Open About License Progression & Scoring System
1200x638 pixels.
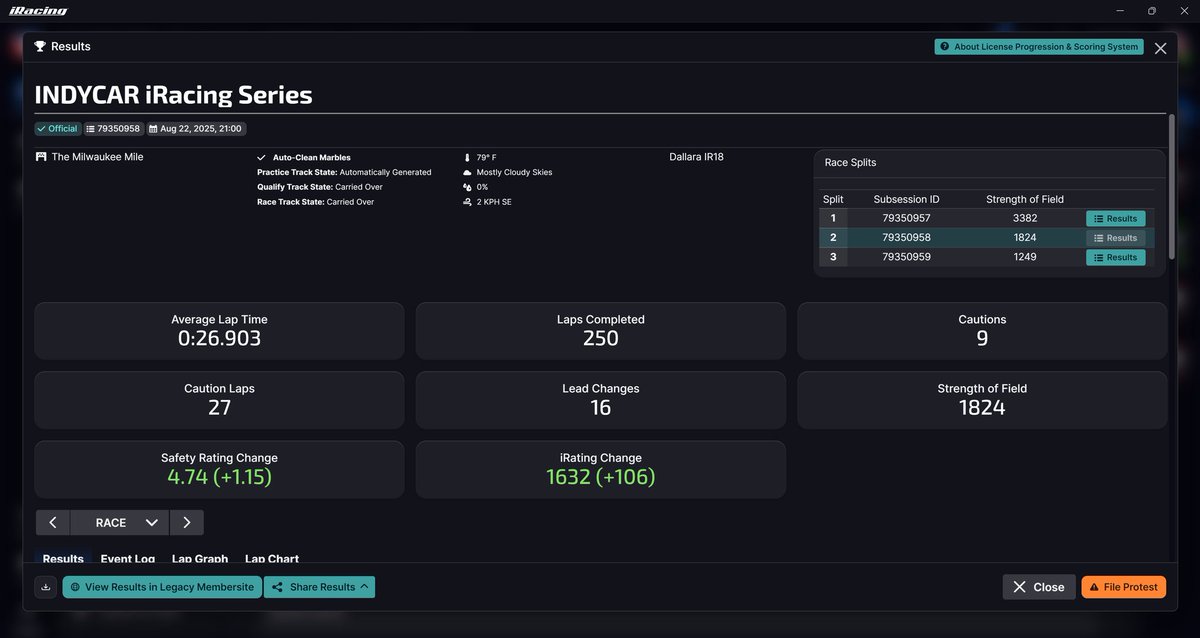[x=1040, y=47]
